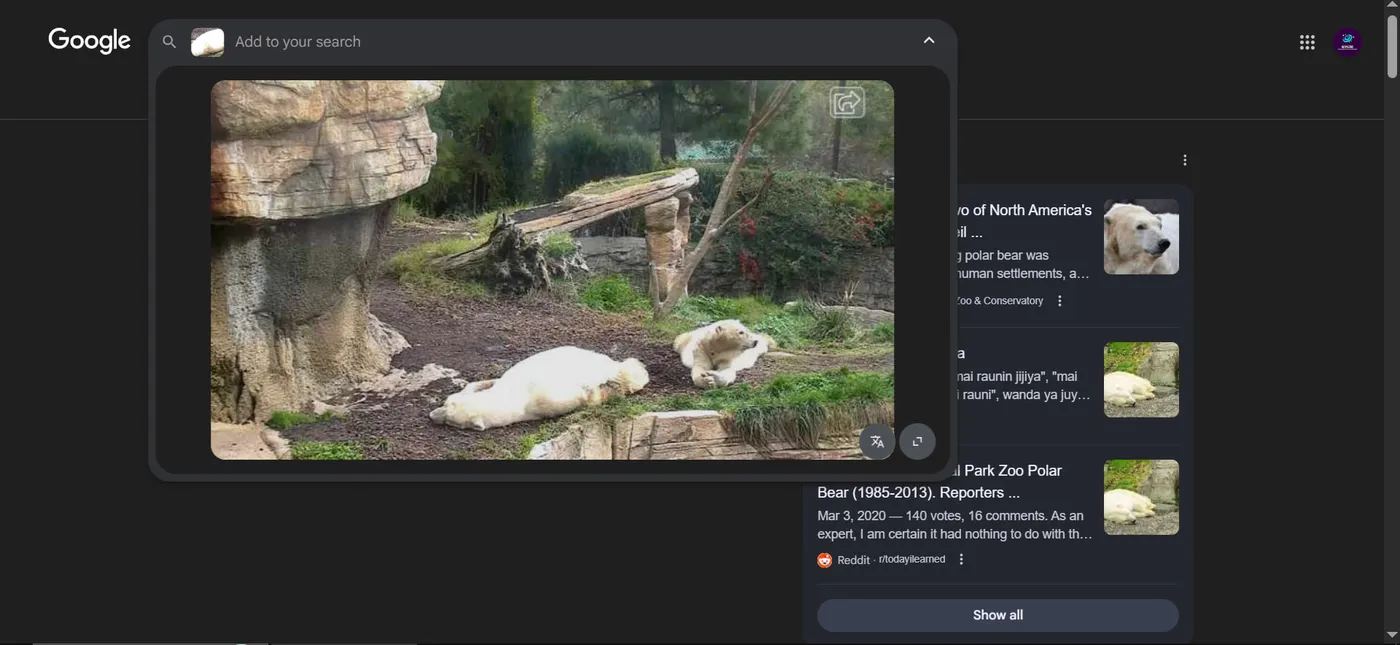Open the polar bear face result thumbnail
Image resolution: width=1400 pixels, height=645 pixels.
[1141, 237]
